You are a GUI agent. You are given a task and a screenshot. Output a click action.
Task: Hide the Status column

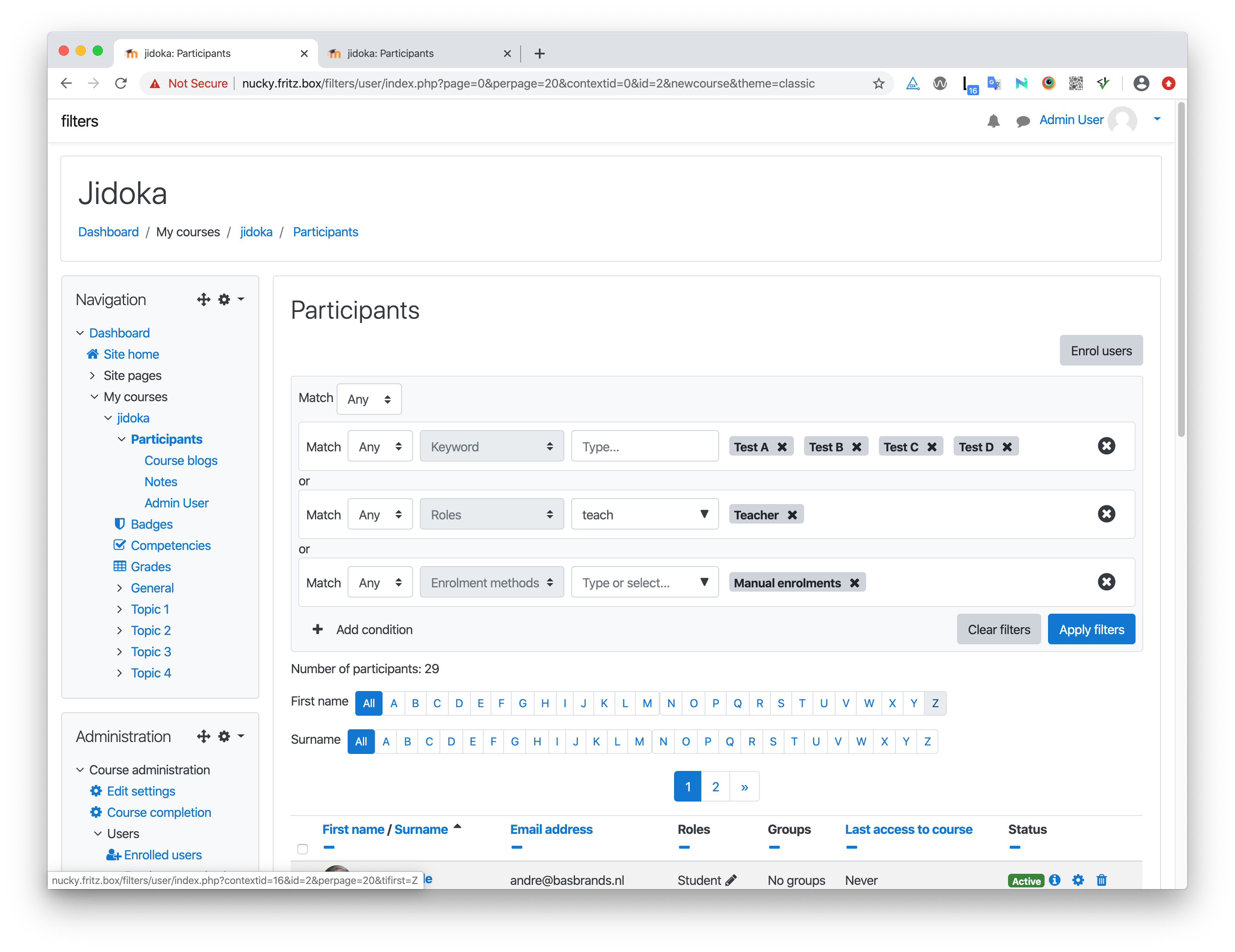click(1014, 847)
